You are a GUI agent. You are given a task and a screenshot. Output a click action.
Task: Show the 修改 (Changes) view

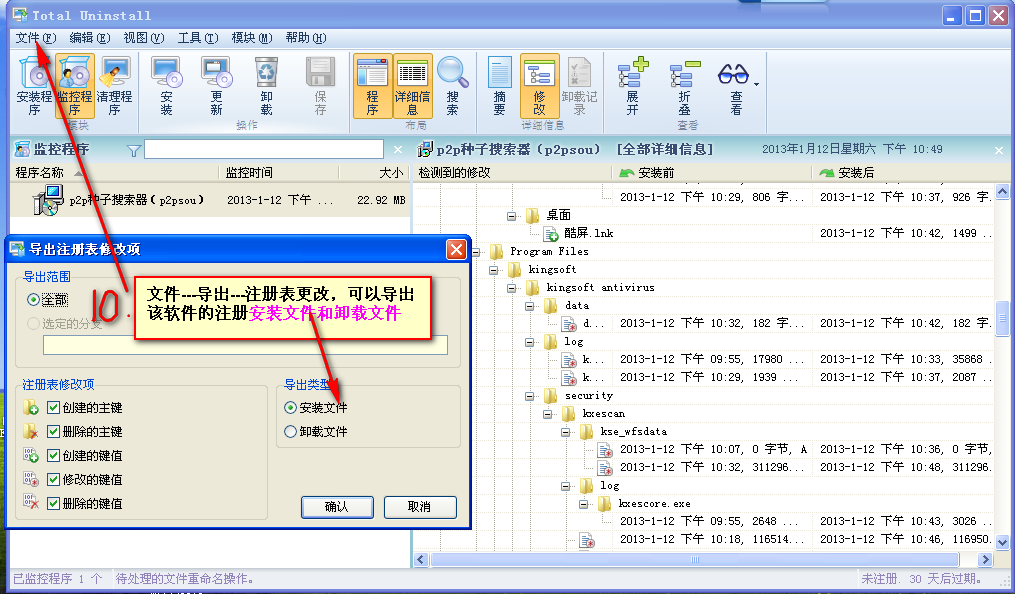click(x=539, y=85)
